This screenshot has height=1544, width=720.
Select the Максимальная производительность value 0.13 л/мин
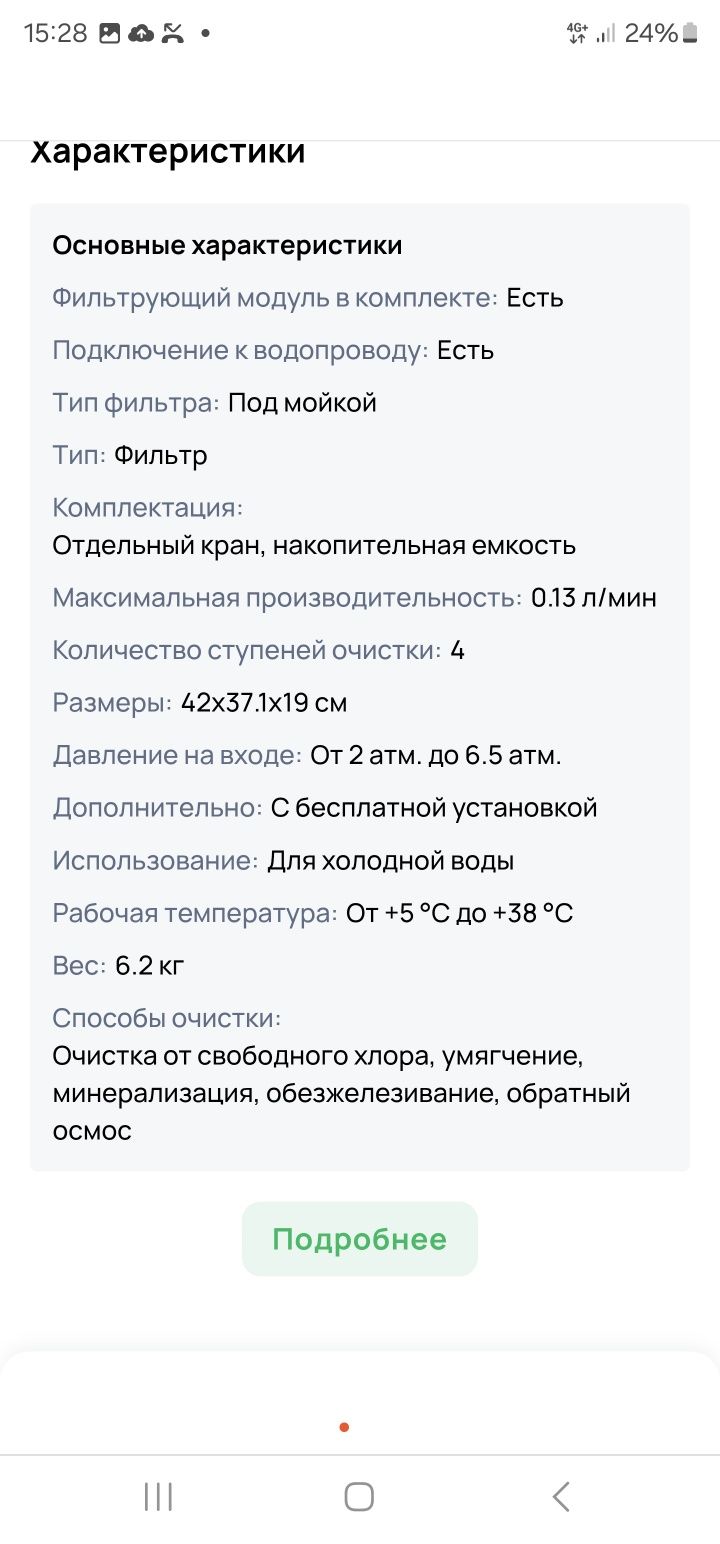coord(594,598)
